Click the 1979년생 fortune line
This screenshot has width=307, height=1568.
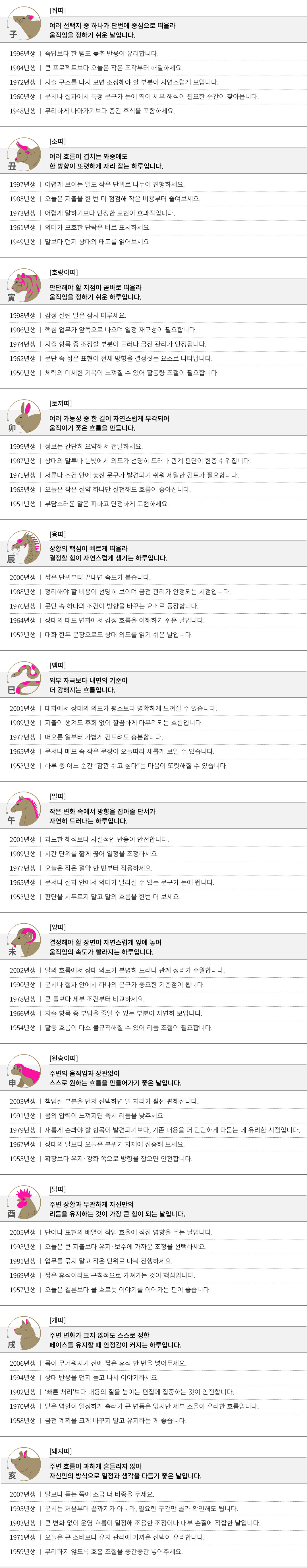[x=154, y=1130]
